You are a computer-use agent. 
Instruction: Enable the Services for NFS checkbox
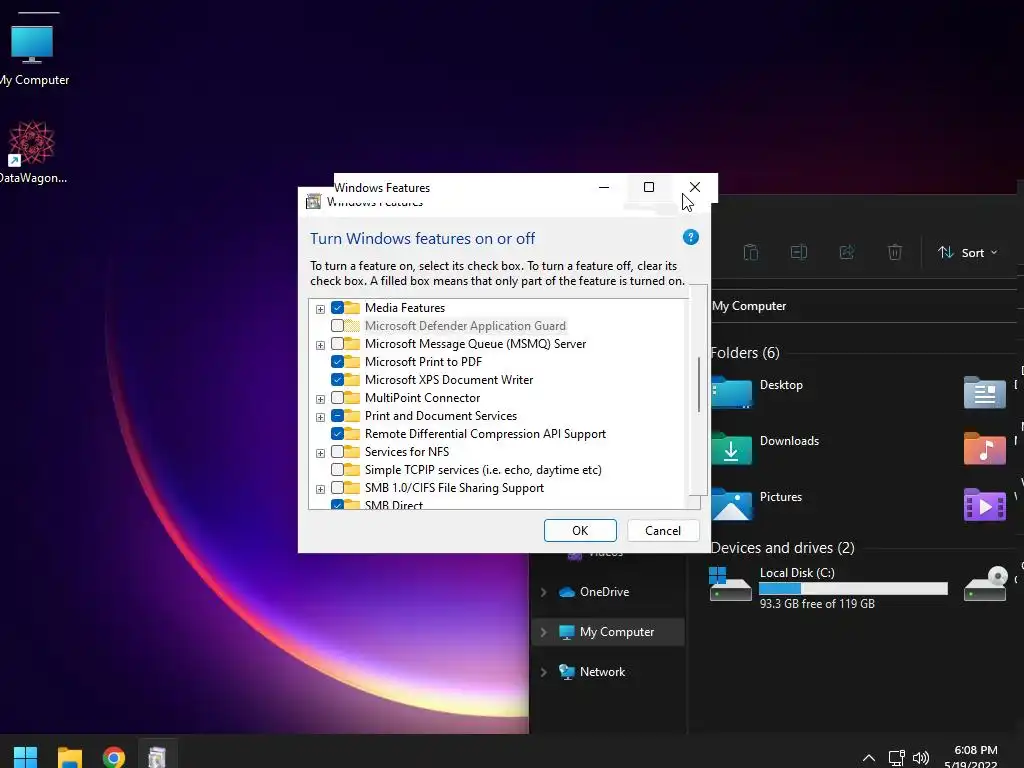[337, 451]
